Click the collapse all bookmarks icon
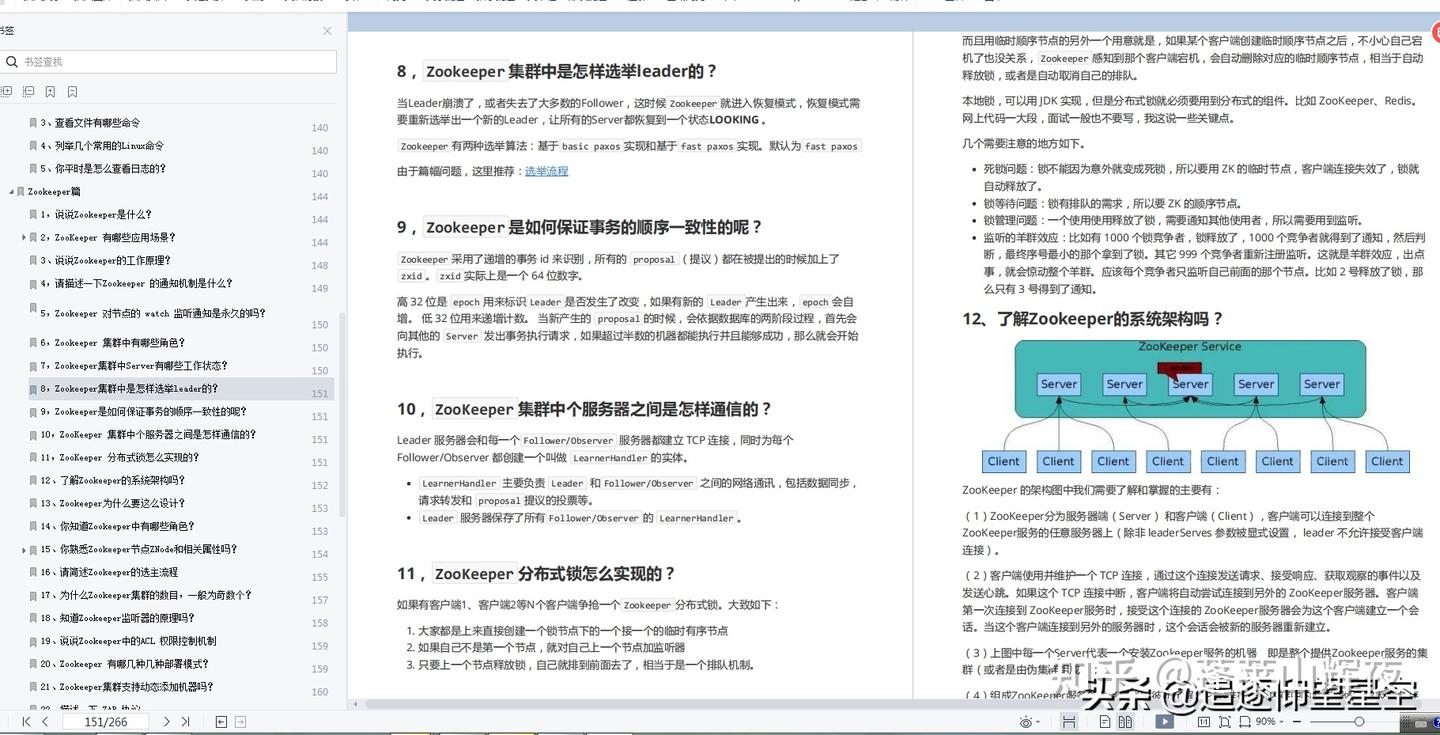Screen dimensions: 1440x735 (28, 91)
